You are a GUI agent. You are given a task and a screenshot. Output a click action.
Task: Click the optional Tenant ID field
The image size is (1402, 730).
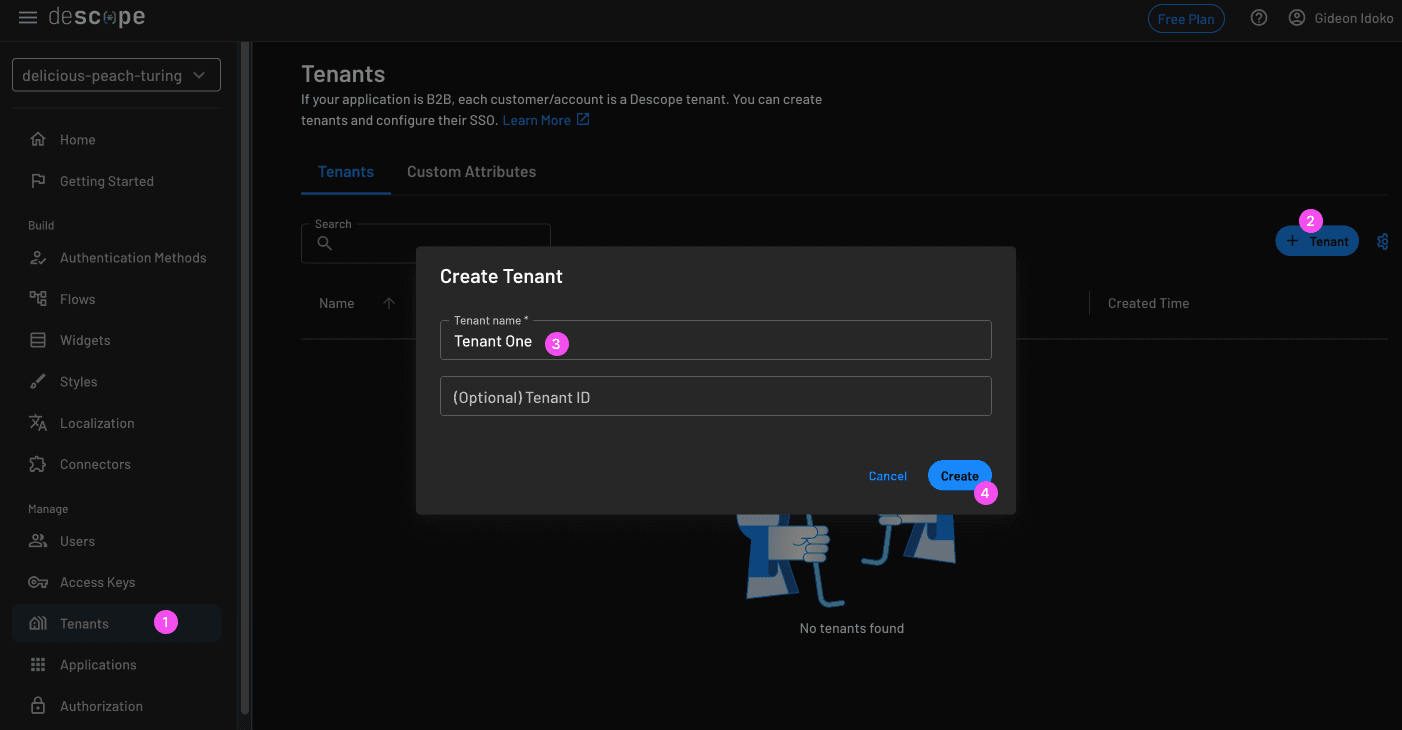(716, 396)
